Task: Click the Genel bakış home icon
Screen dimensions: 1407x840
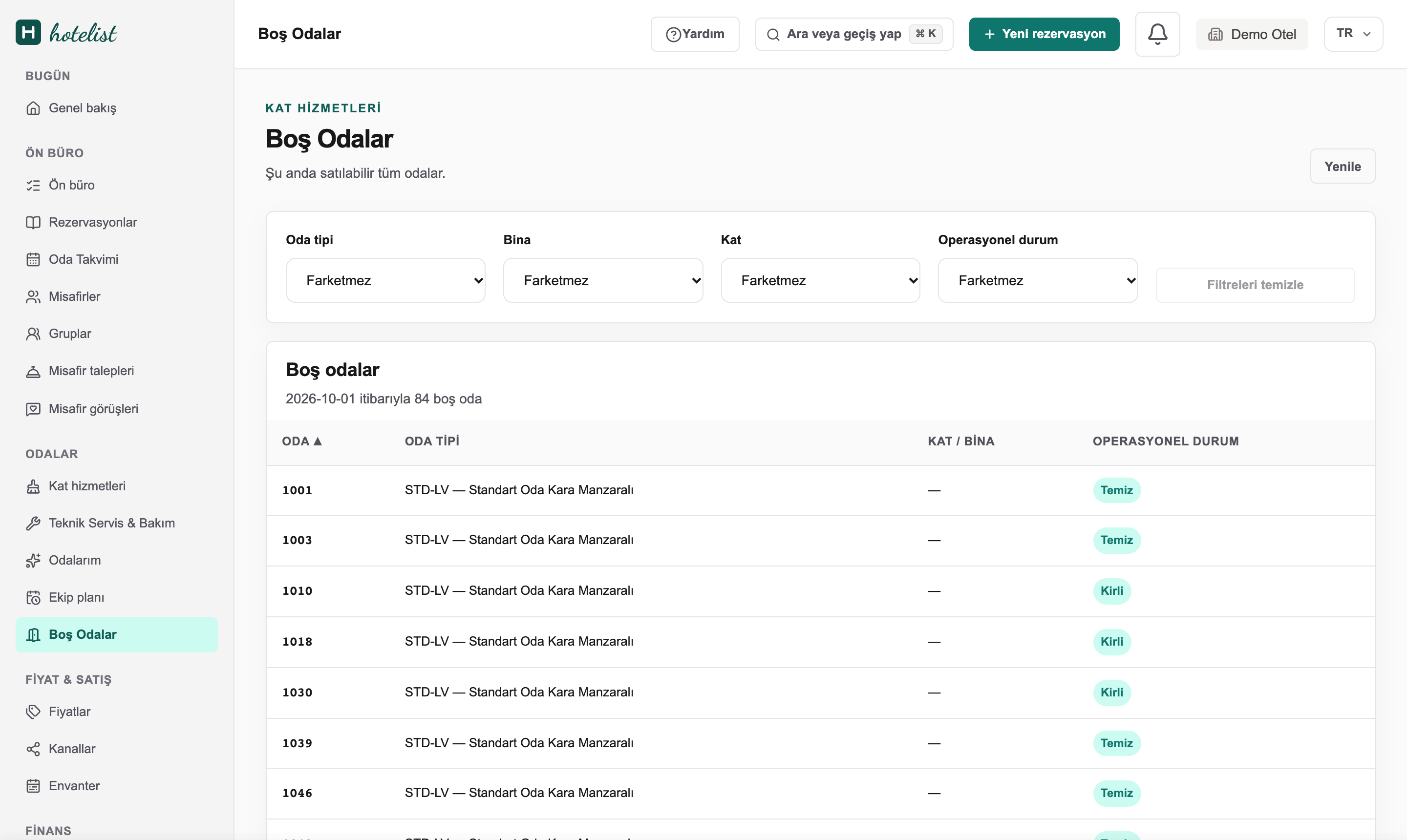Action: 33,108
